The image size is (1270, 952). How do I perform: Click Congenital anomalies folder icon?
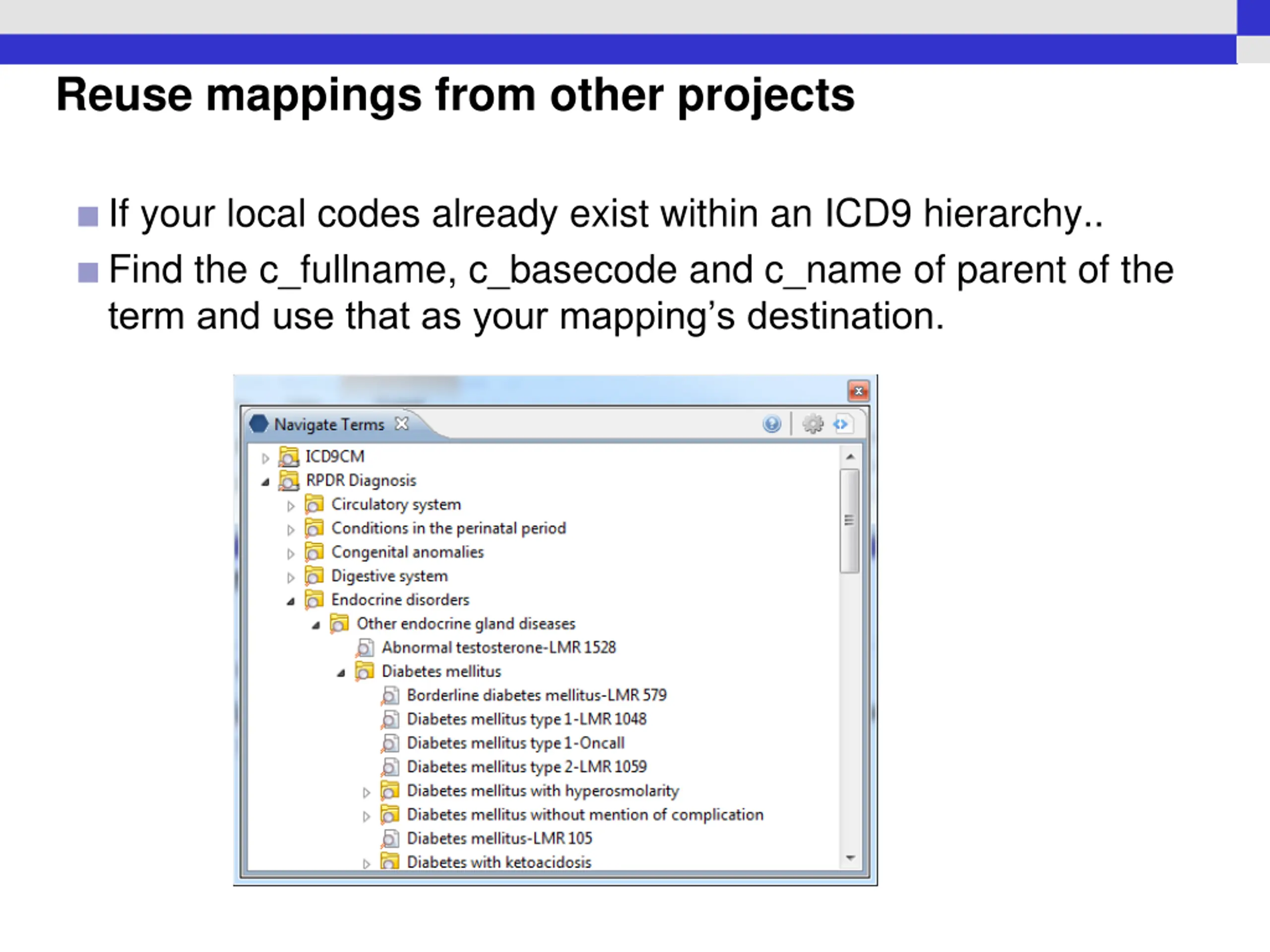pos(314,552)
